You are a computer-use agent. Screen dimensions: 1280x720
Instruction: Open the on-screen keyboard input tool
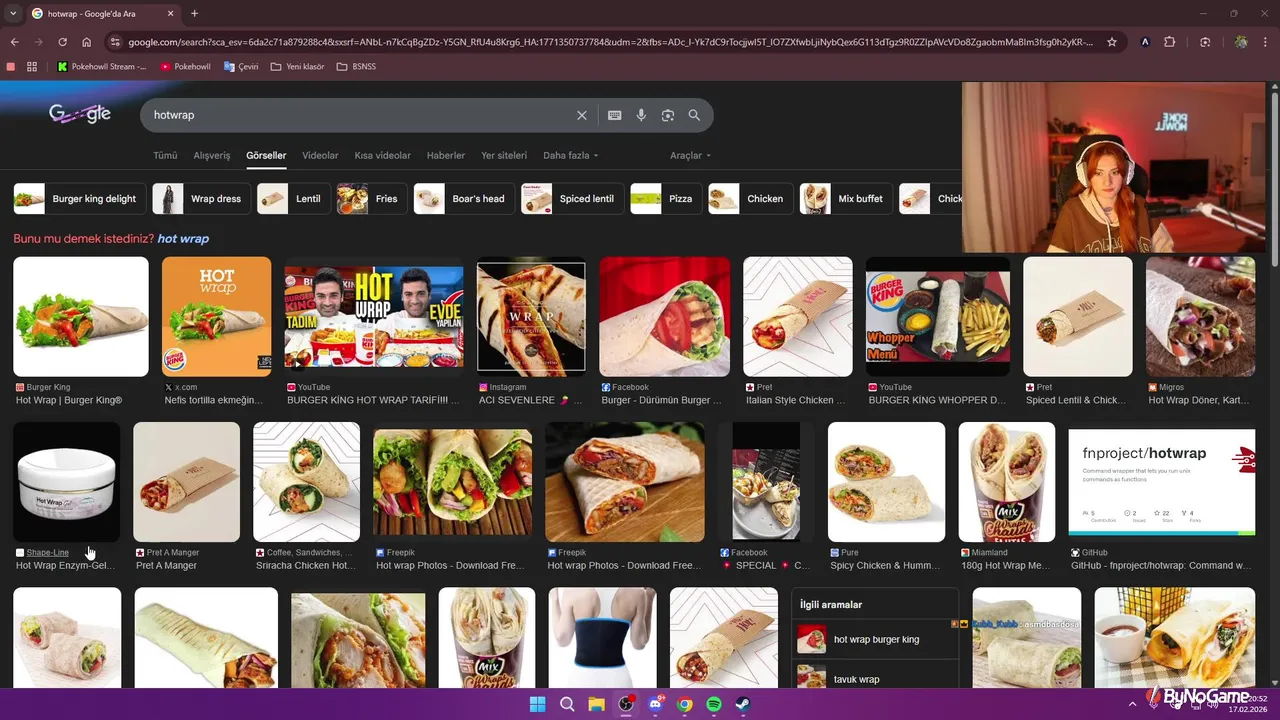(x=615, y=115)
